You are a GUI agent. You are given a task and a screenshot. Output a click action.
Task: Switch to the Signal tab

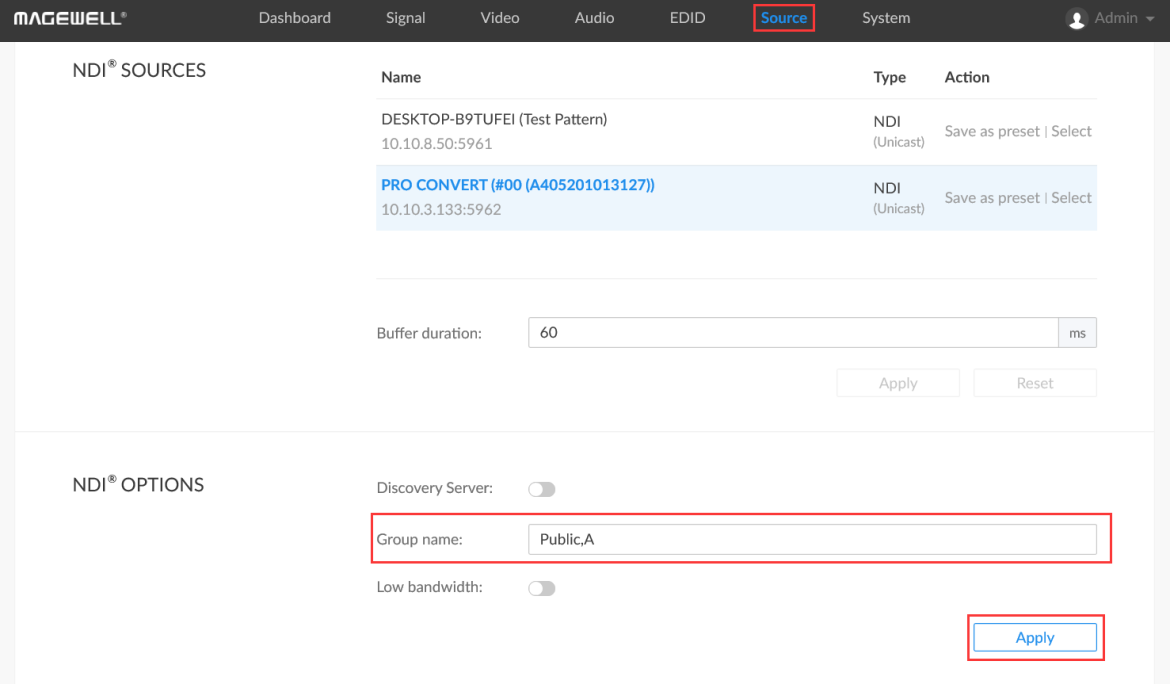click(405, 18)
